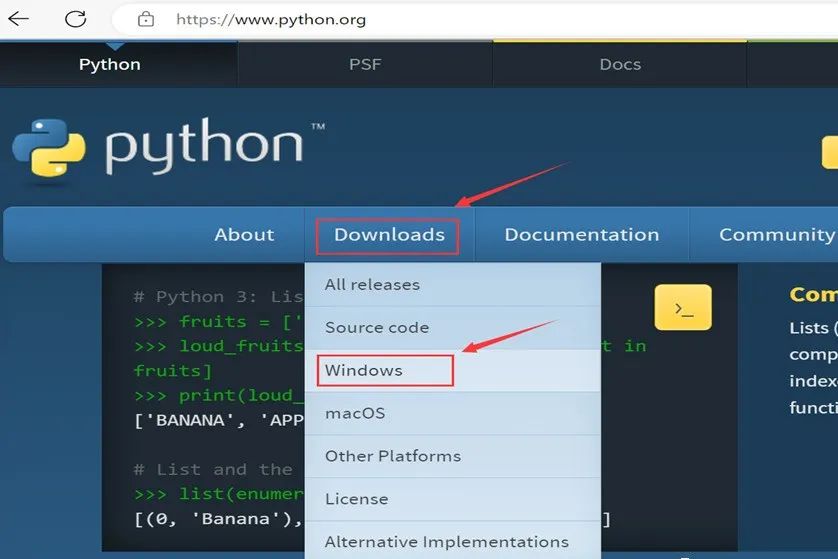Choose All releases from the Downloads menu

[x=453, y=284]
